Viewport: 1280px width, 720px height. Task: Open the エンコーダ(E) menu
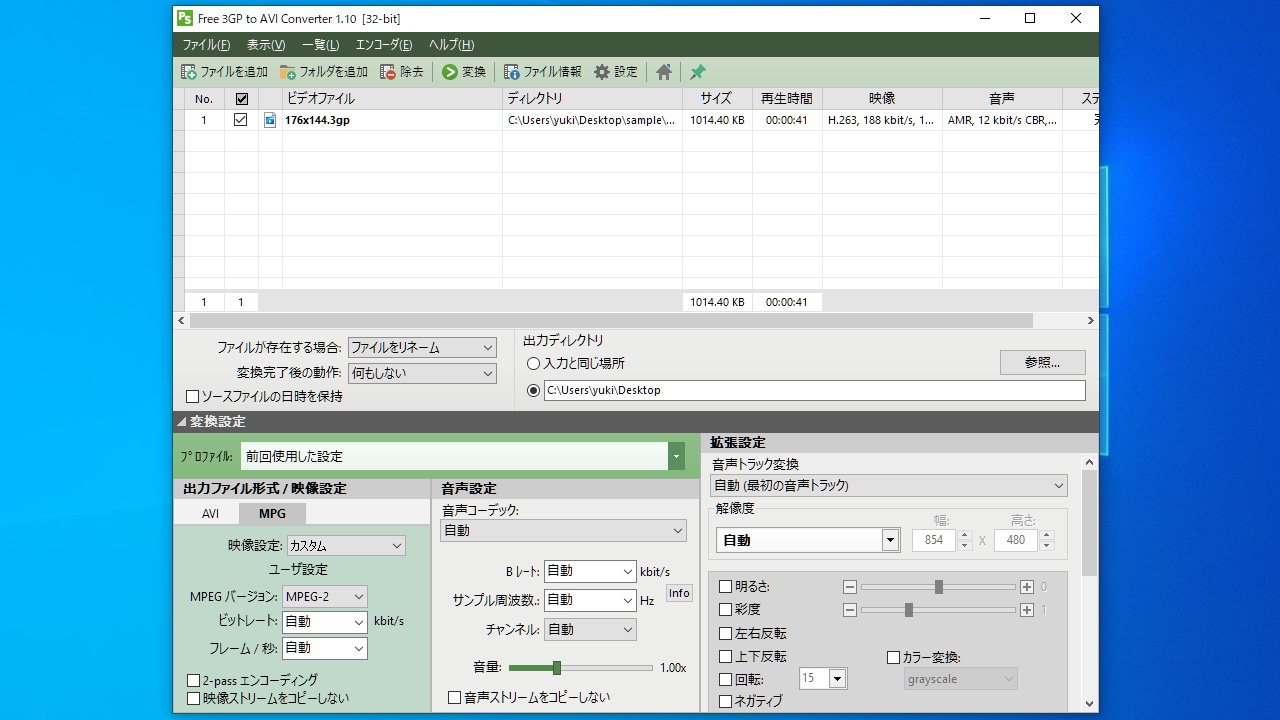pyautogui.click(x=384, y=45)
